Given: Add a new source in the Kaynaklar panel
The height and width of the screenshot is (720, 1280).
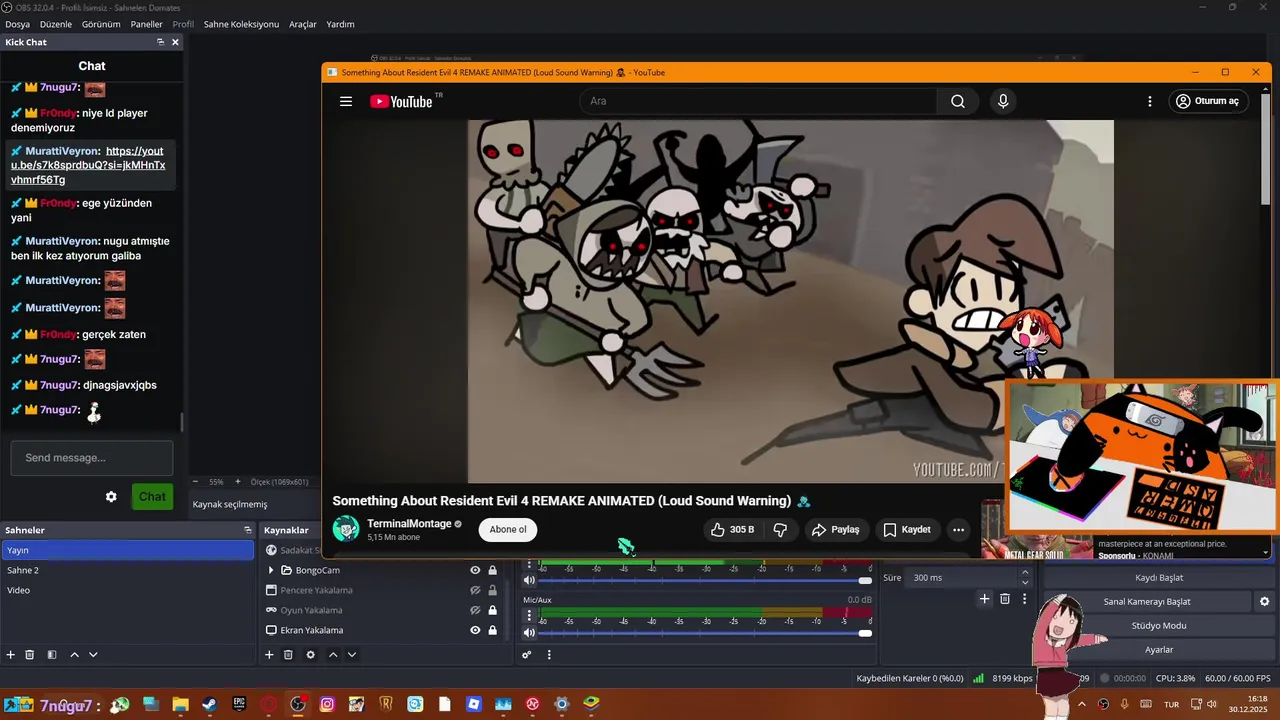Looking at the screenshot, I should 269,655.
